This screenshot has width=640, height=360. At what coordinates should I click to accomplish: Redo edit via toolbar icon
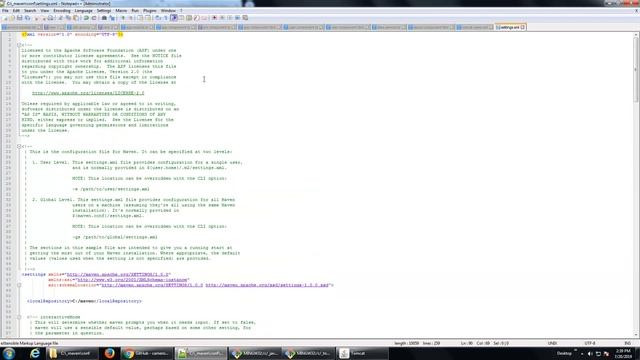94,18
